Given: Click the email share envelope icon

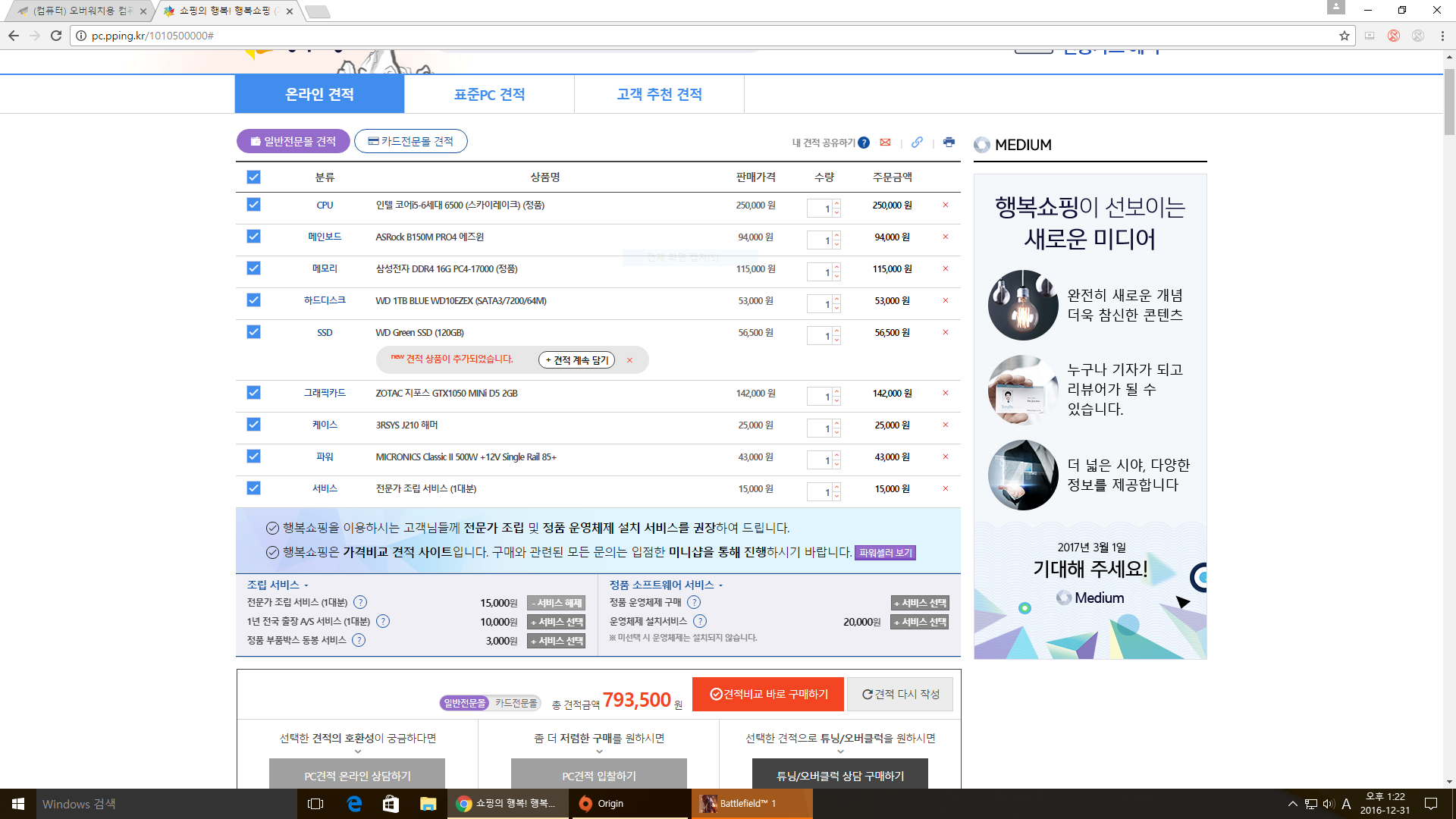Looking at the screenshot, I should [x=885, y=143].
